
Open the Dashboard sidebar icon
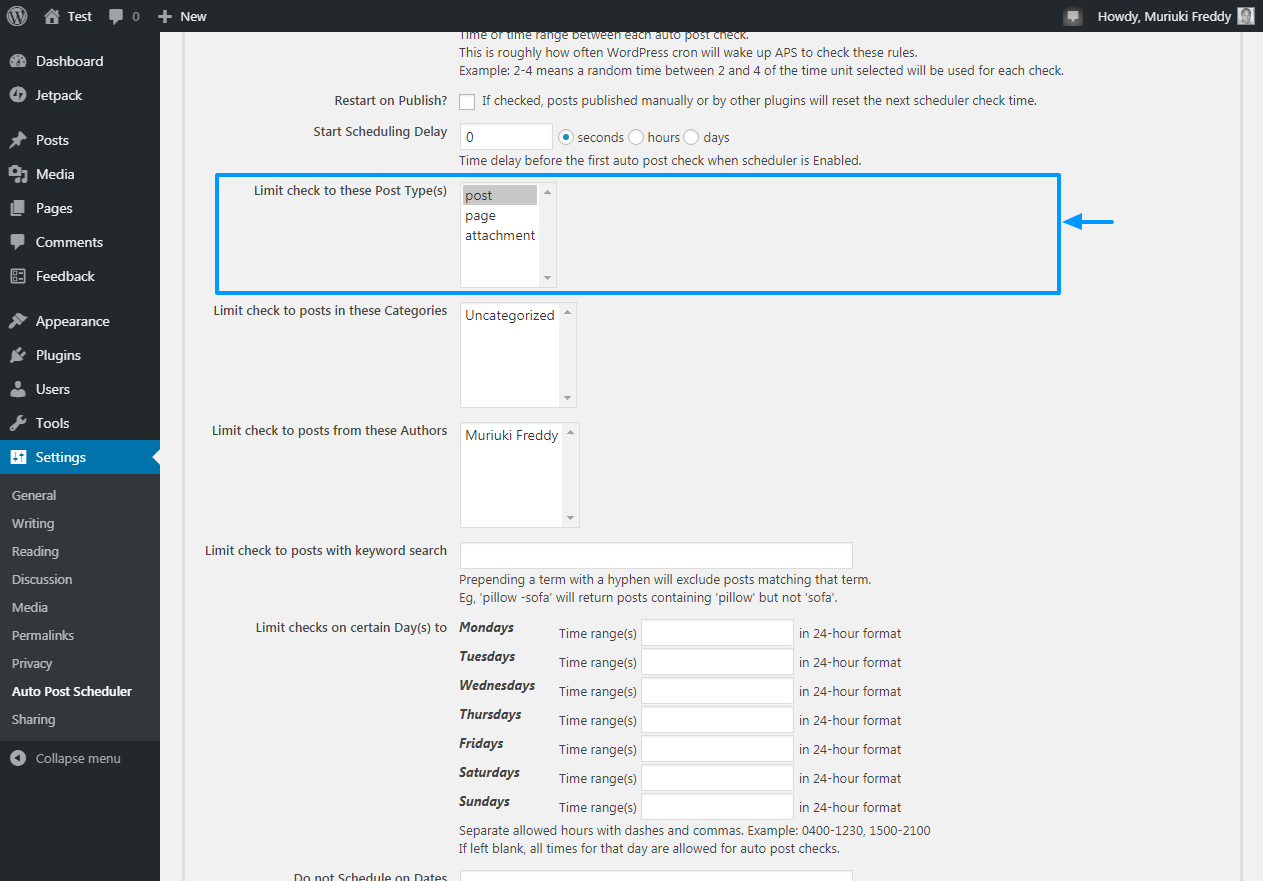pyautogui.click(x=18, y=61)
